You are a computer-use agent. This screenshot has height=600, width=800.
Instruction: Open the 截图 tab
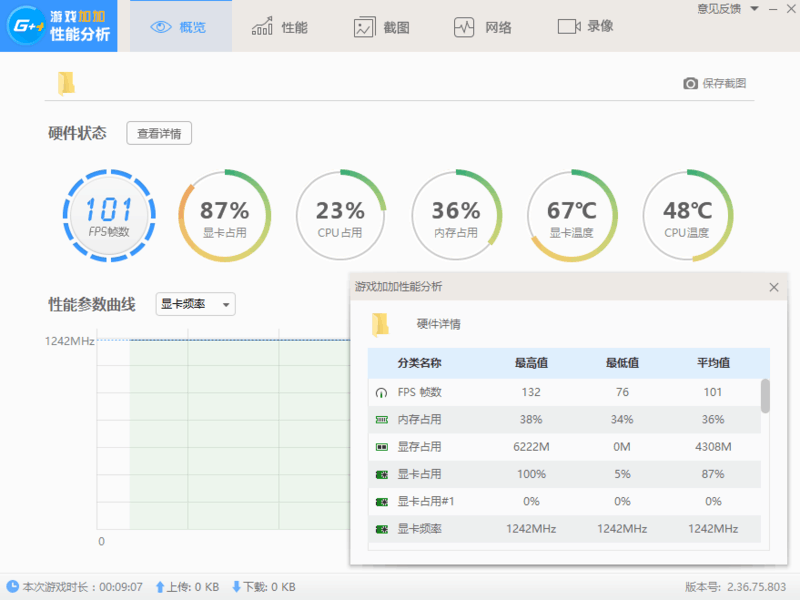382,27
